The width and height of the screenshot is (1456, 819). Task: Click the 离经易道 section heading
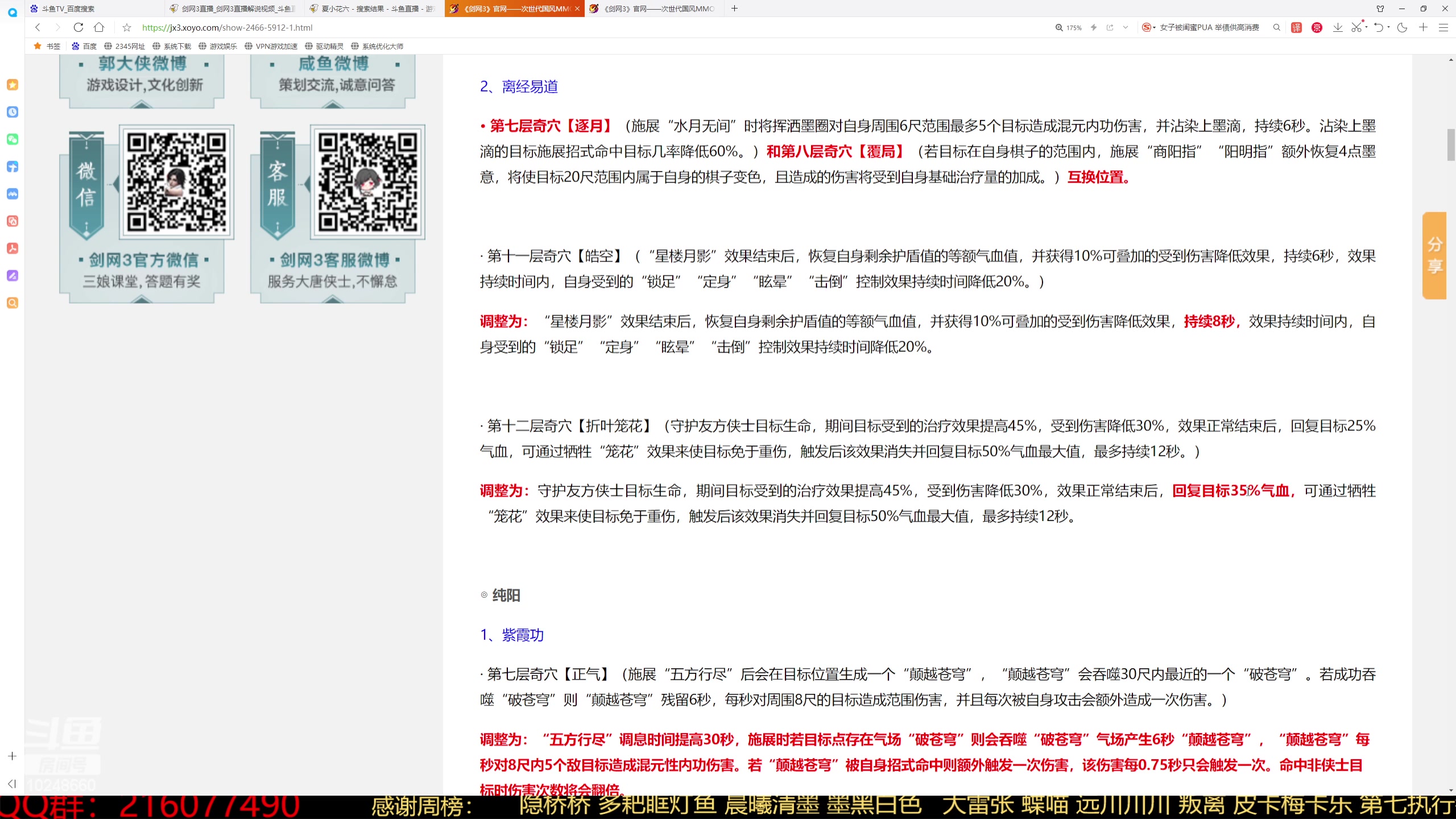(x=519, y=87)
